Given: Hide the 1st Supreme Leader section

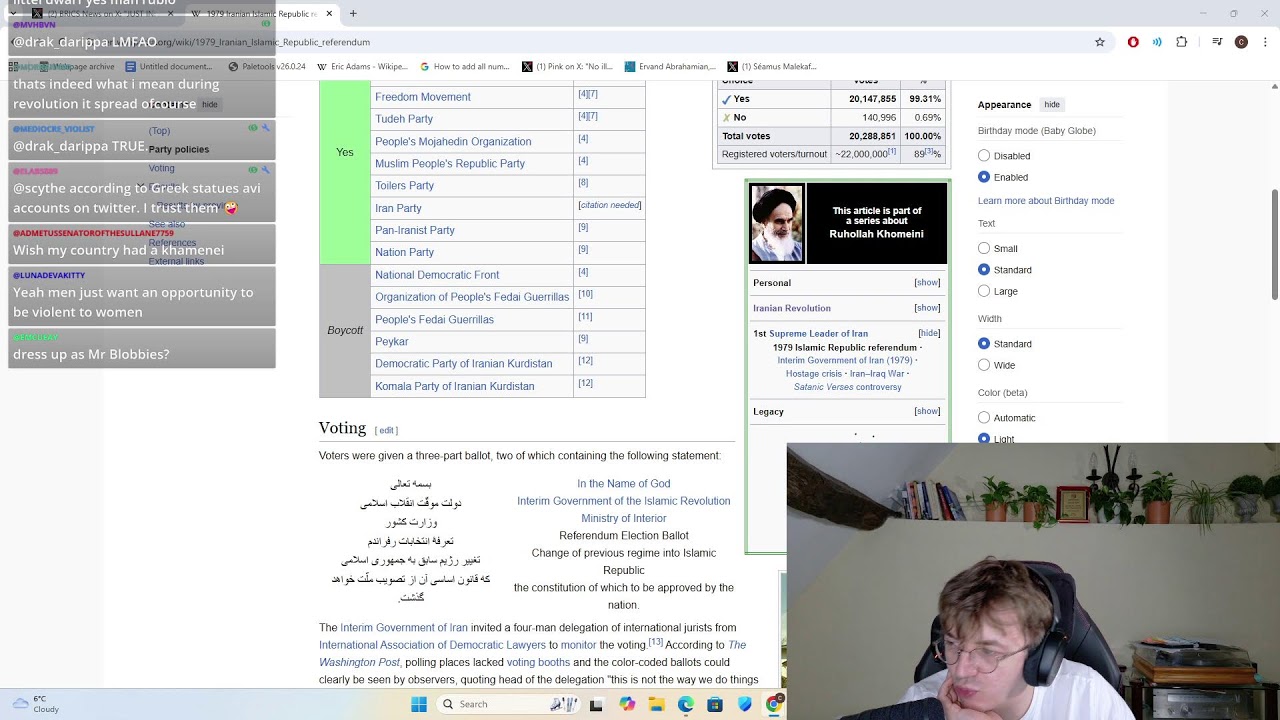Looking at the screenshot, I should (929, 333).
